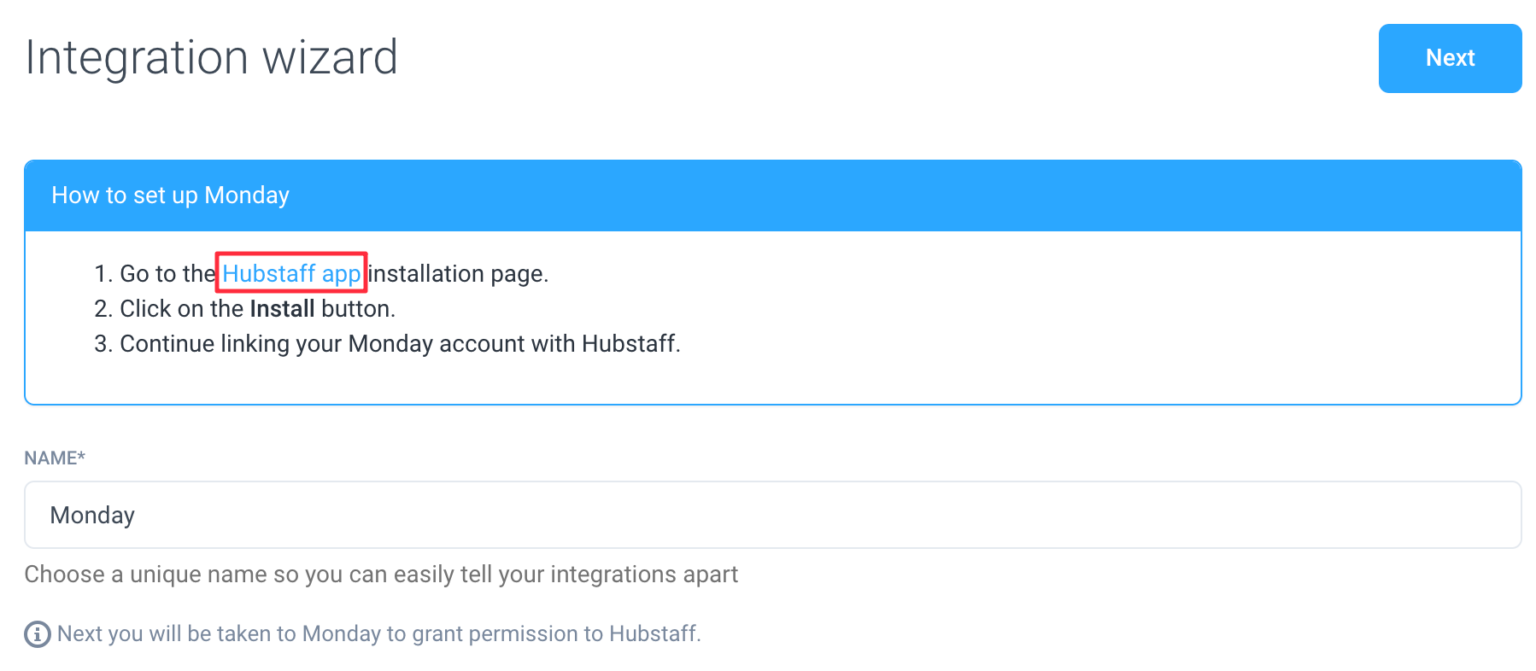Click the bold Install word in step 2
The image size is (1536, 671).
(x=283, y=308)
